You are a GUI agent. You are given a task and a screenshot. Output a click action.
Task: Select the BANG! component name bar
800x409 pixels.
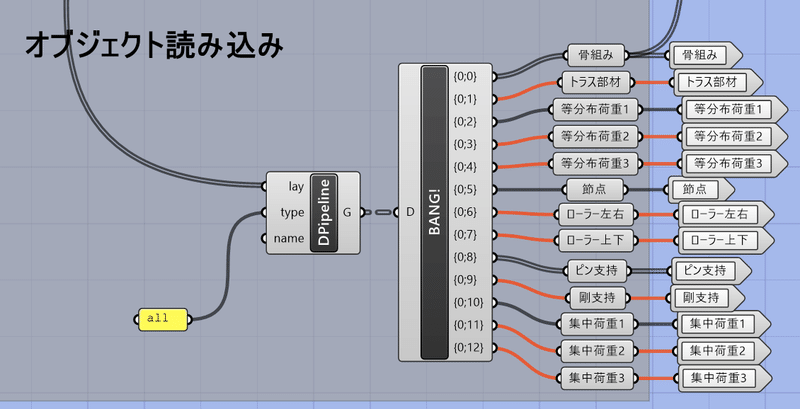coord(434,212)
